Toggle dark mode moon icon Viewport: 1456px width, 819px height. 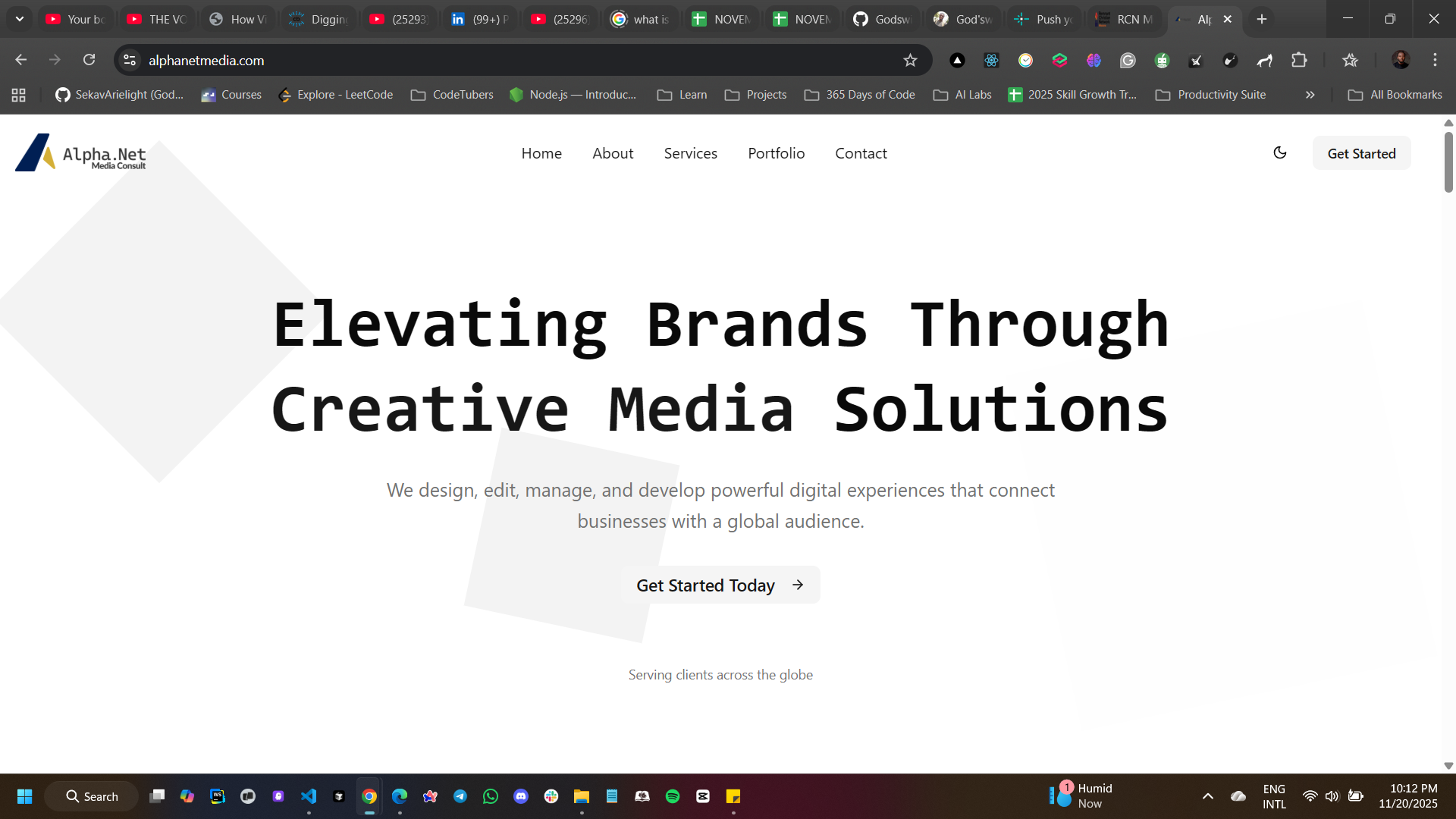coord(1280,152)
